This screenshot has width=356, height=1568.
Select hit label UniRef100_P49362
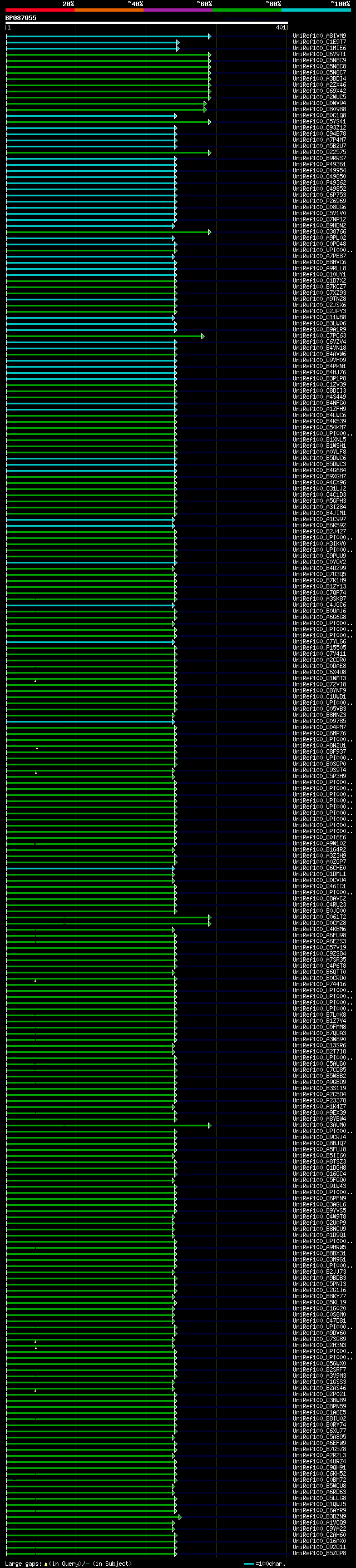(x=319, y=182)
